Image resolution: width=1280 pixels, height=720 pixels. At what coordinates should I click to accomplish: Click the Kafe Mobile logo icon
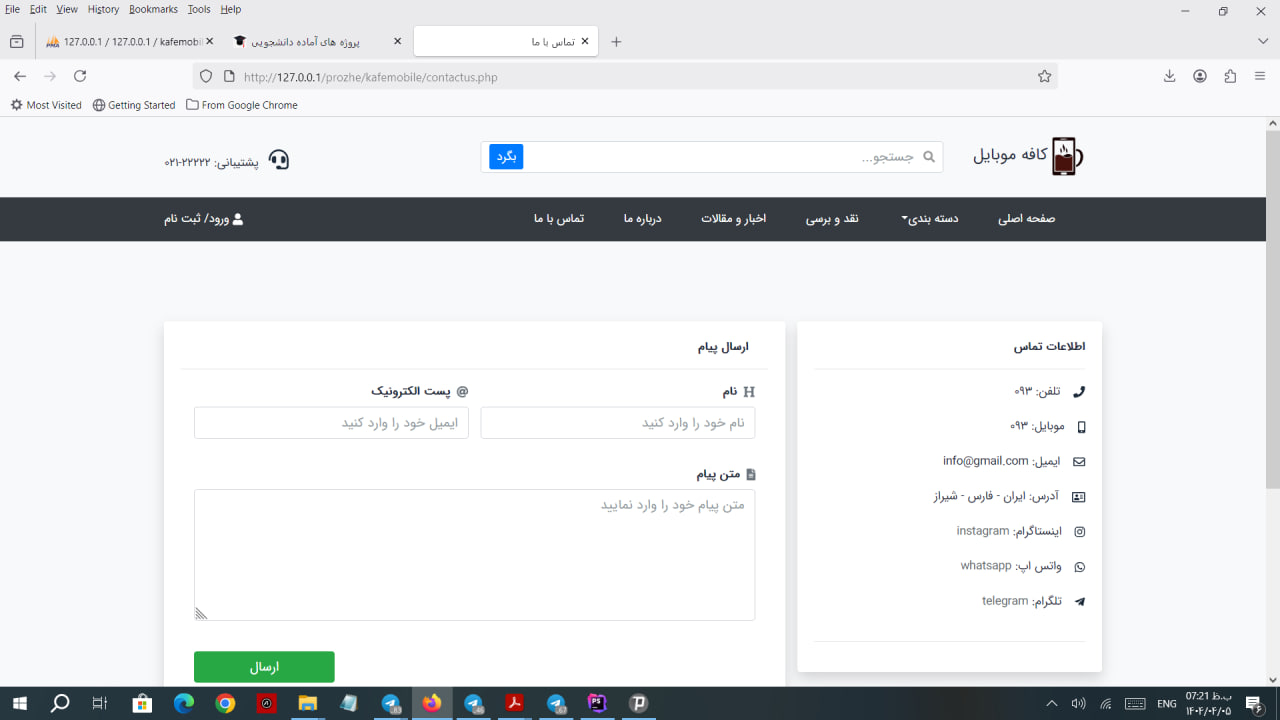point(1066,157)
